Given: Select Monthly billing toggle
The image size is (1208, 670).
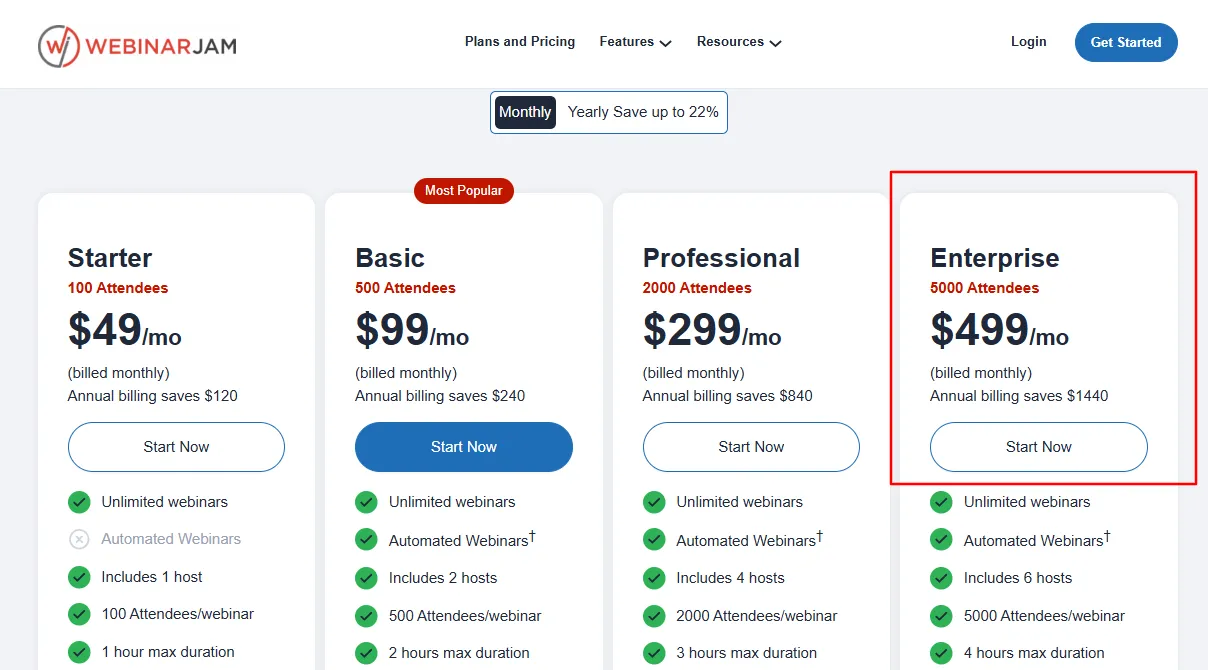Looking at the screenshot, I should pyautogui.click(x=525, y=112).
